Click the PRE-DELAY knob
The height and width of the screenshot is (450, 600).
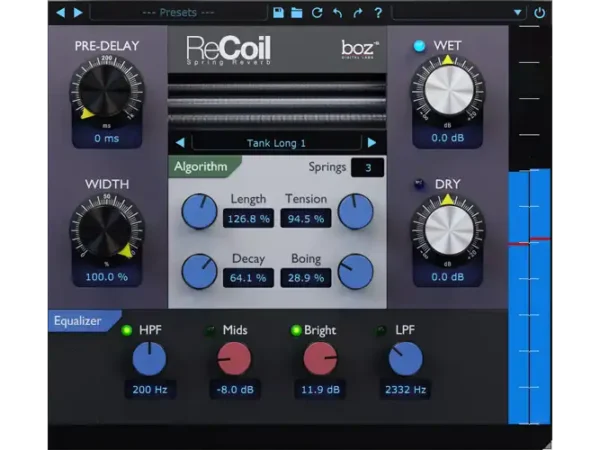[x=106, y=91]
